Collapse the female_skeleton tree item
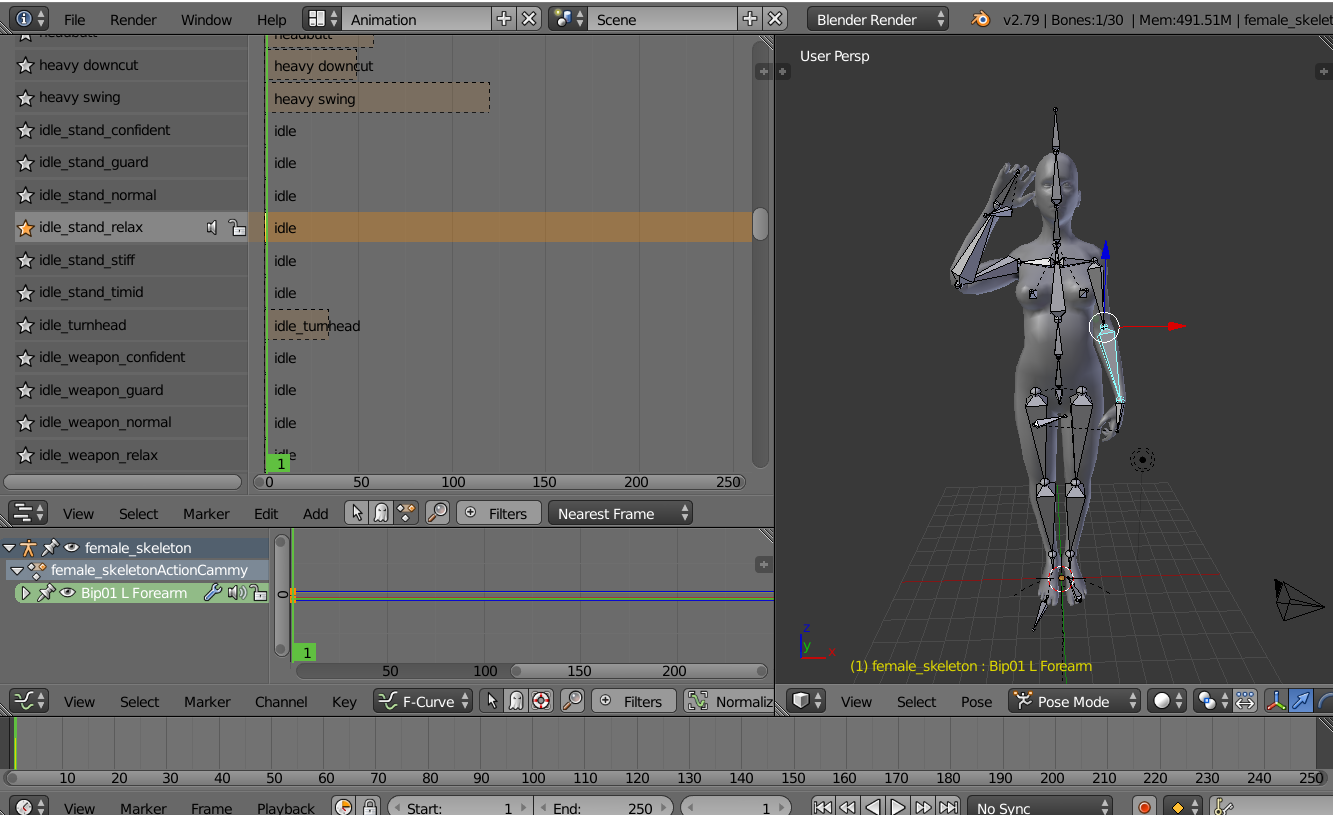This screenshot has width=1333, height=815. tap(10, 548)
